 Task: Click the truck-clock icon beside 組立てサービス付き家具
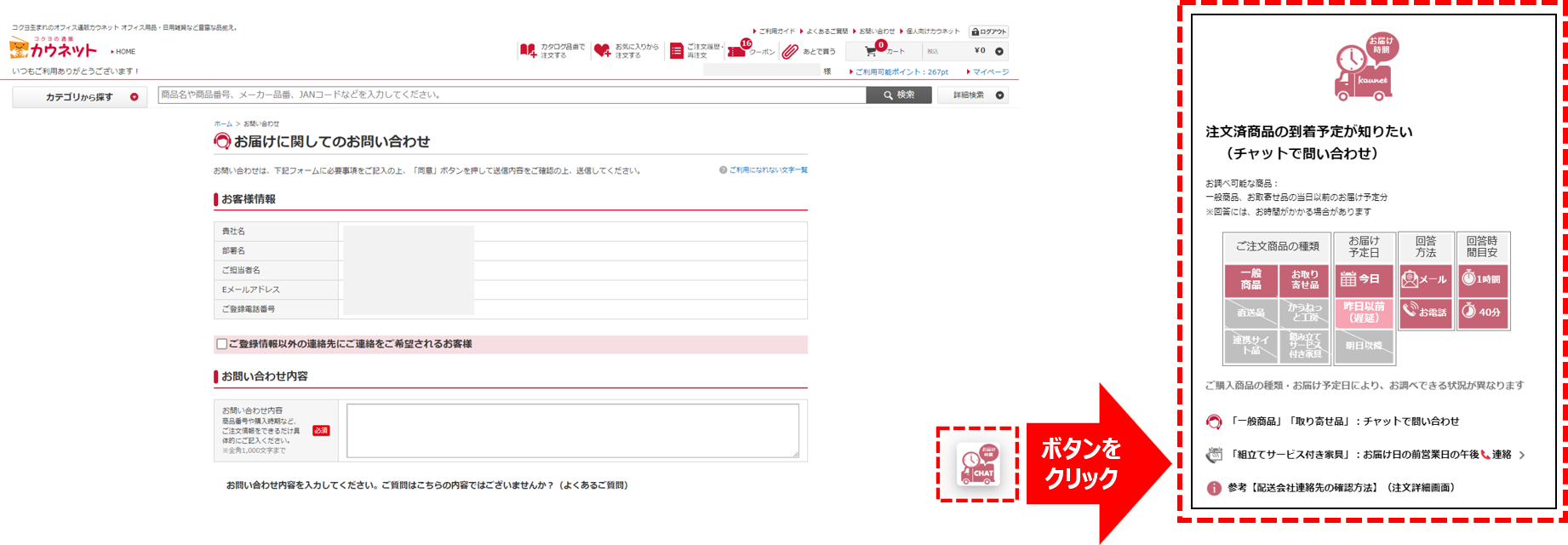[1215, 455]
